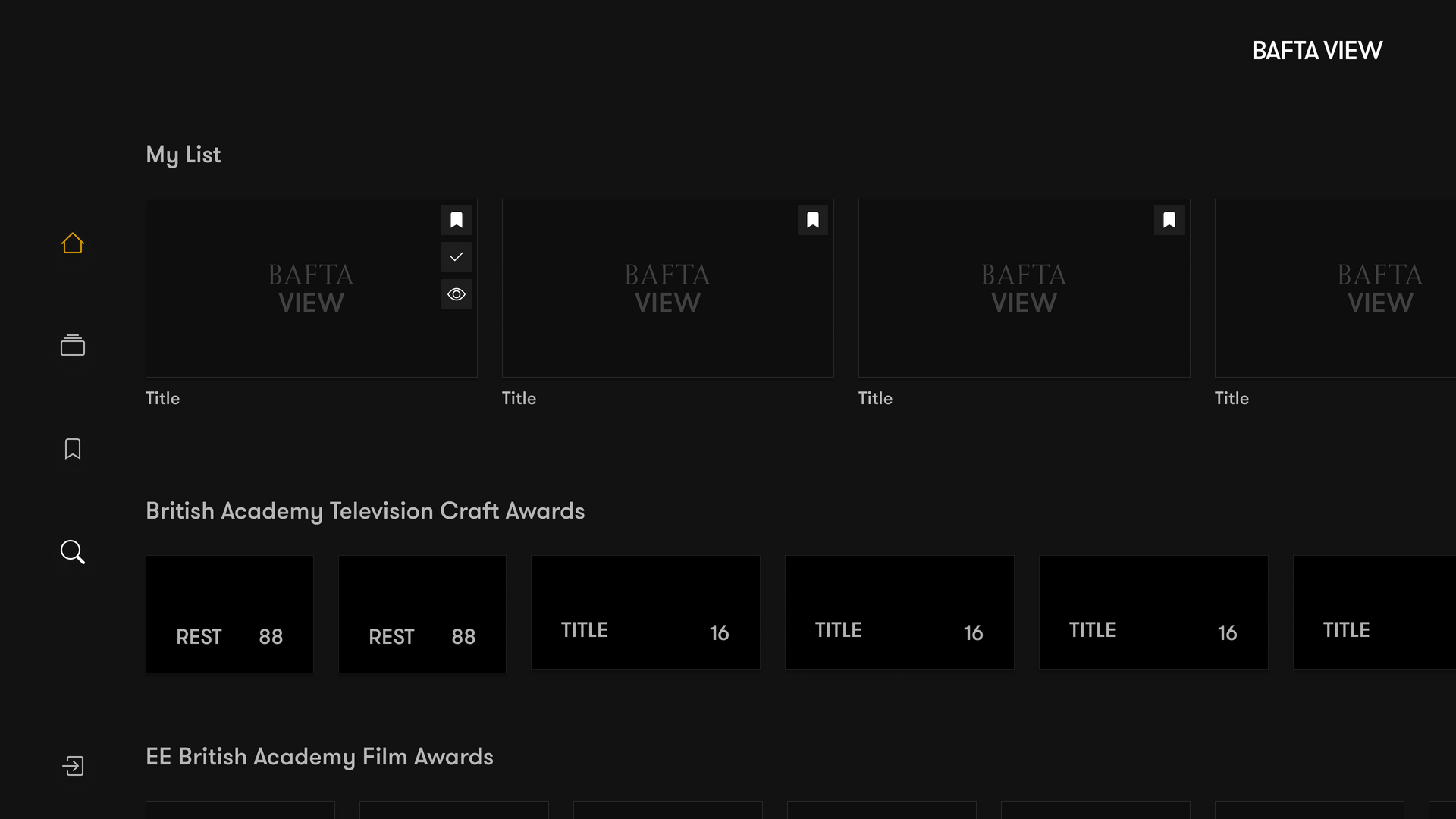This screenshot has width=1456, height=819.
Task: Click the Search icon in the sidebar
Action: pyautogui.click(x=72, y=552)
